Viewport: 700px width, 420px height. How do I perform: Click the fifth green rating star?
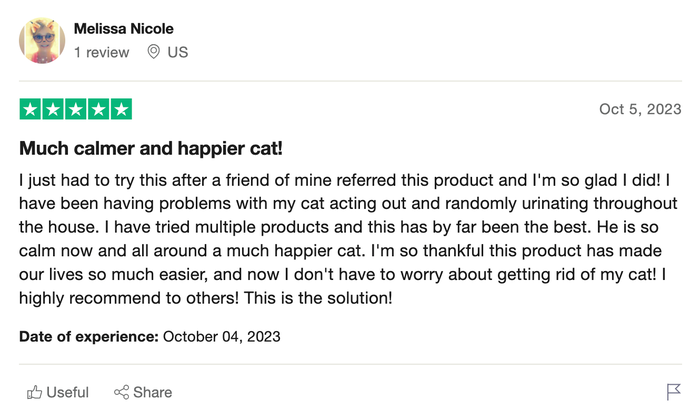tap(121, 109)
